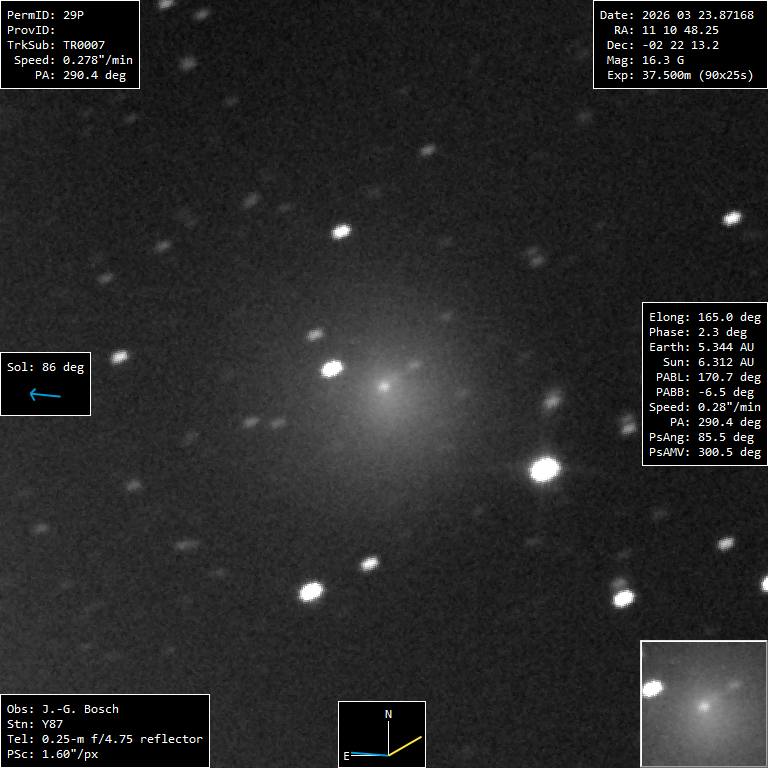This screenshot has width=768, height=768.
Task: Click the TrkSub: TR0007 label
Action: (56, 45)
